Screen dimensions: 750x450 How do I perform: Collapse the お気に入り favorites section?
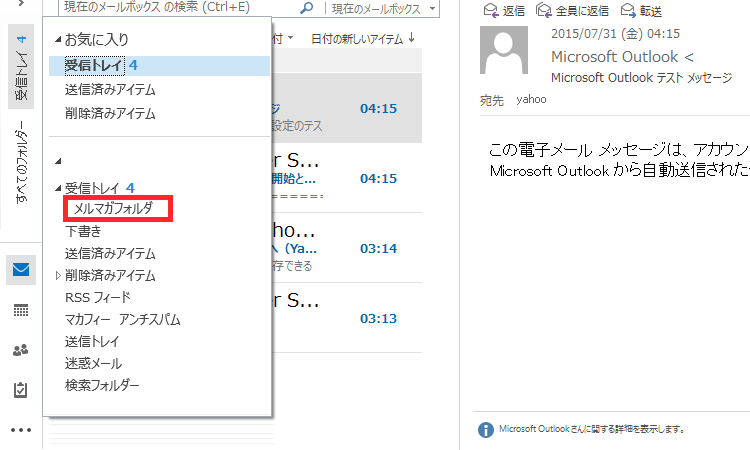[x=57, y=40]
